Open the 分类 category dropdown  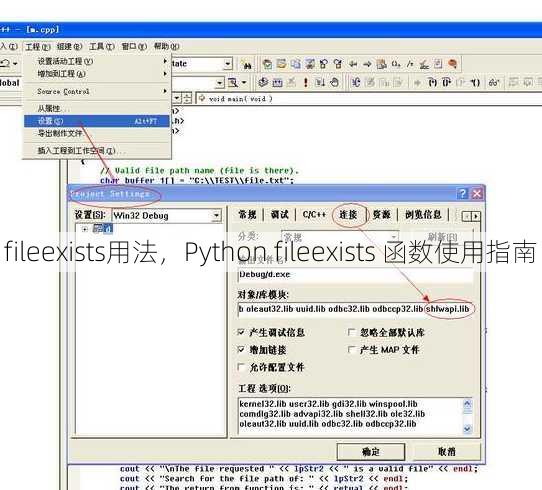[393, 237]
